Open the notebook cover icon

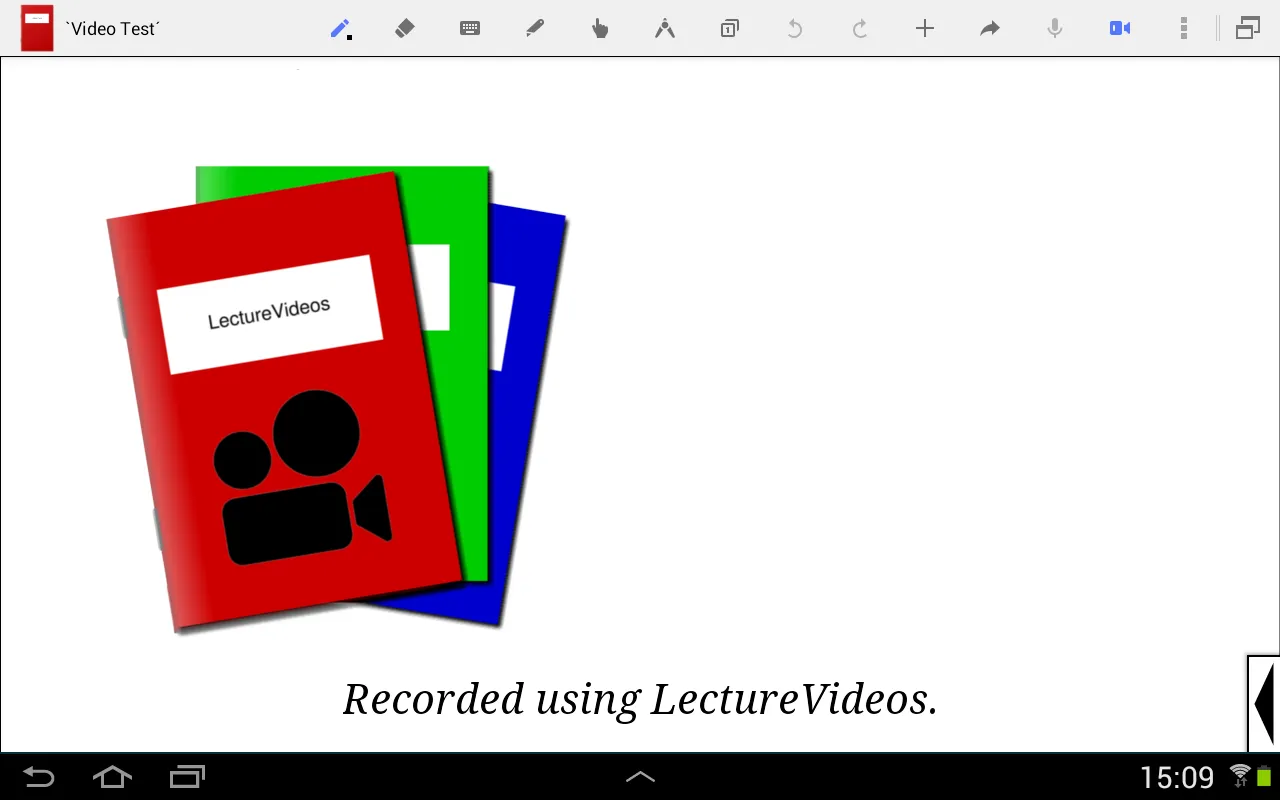click(36, 28)
